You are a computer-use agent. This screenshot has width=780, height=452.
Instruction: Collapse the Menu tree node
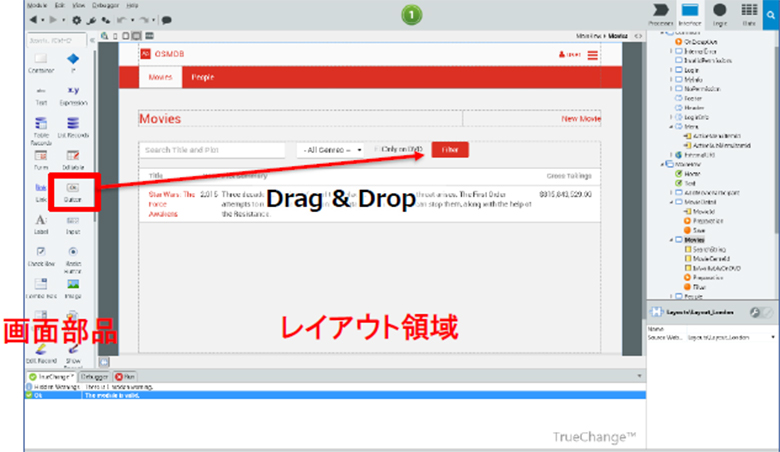coord(671,127)
